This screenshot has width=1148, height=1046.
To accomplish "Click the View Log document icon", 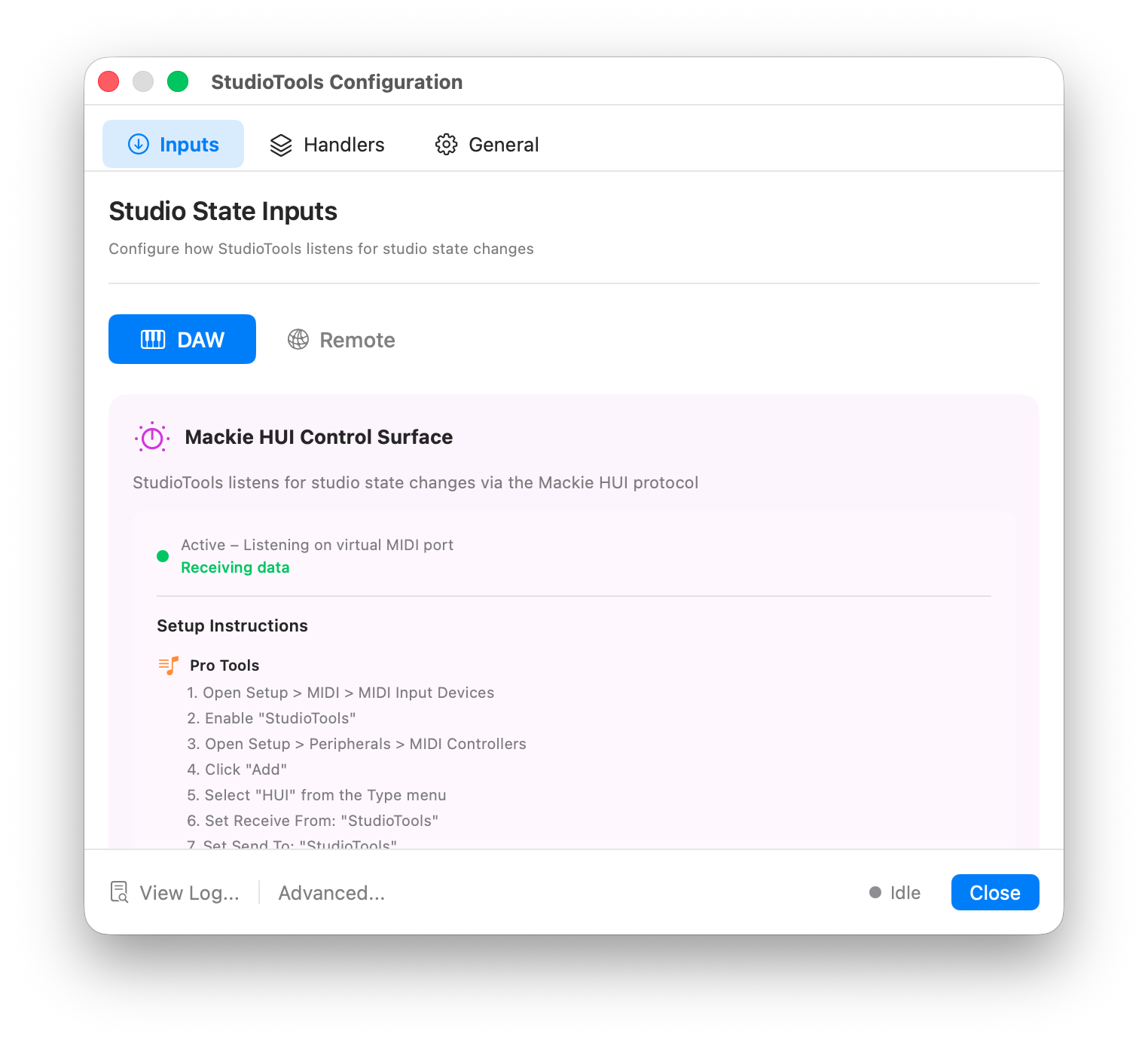I will (119, 892).
